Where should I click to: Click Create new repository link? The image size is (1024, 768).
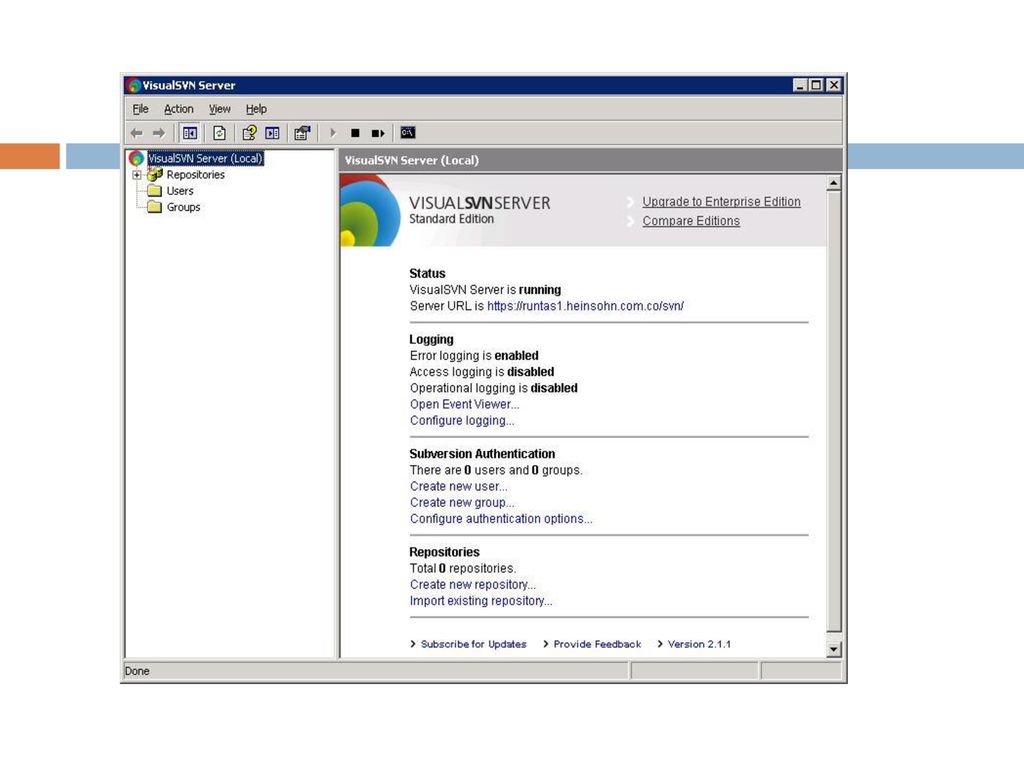click(x=472, y=584)
